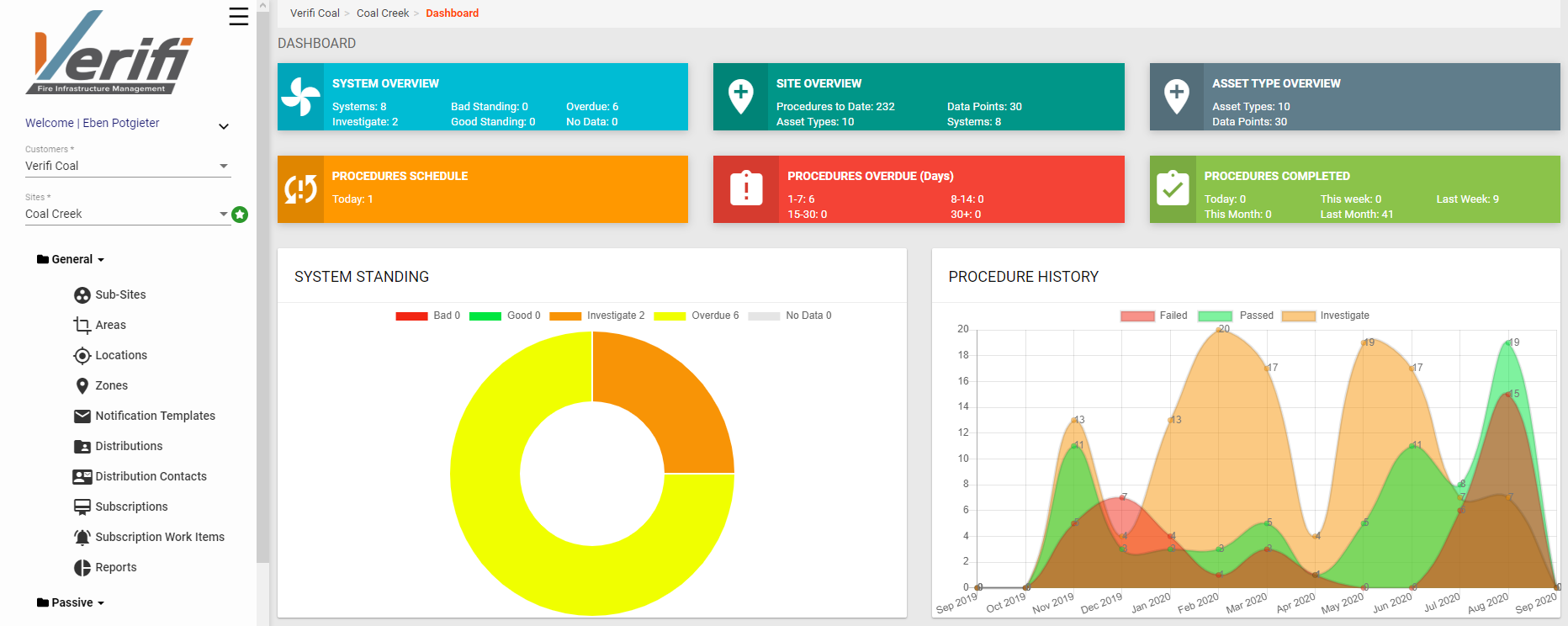Click the System Overview fan icon

pos(300,97)
